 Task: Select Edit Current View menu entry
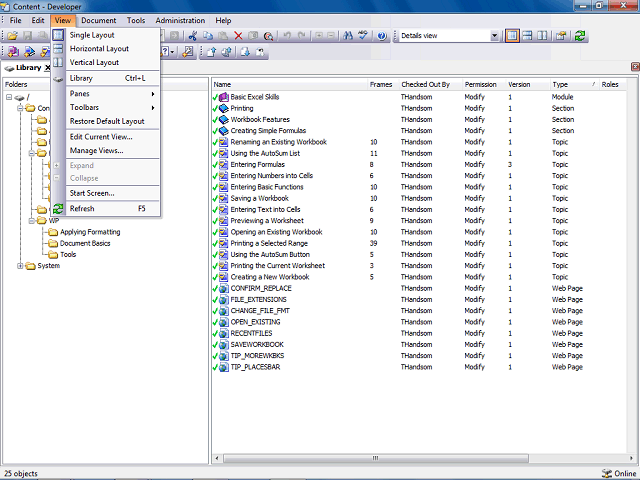[106, 137]
